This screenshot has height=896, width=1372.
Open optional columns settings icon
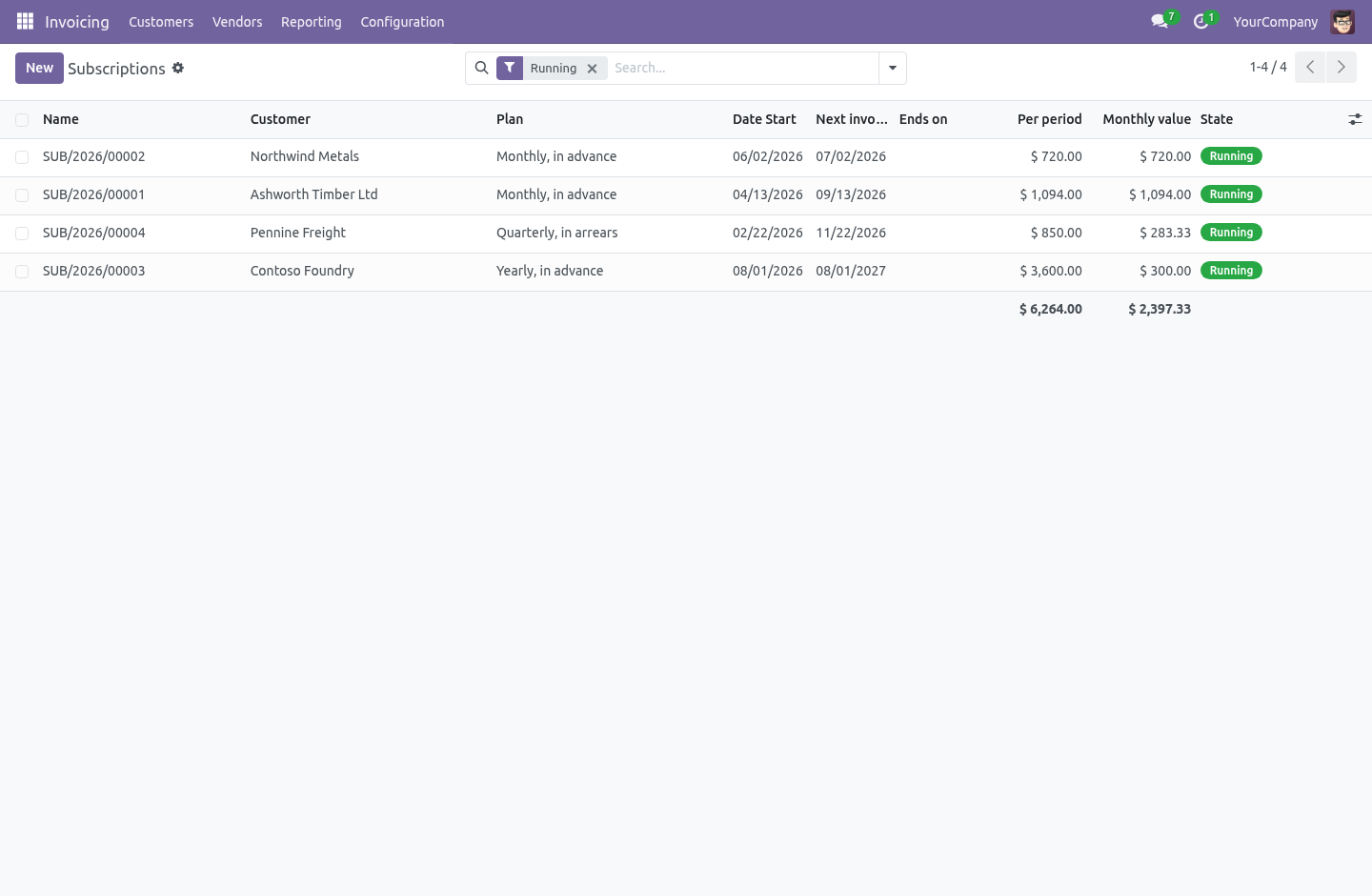(x=1355, y=119)
